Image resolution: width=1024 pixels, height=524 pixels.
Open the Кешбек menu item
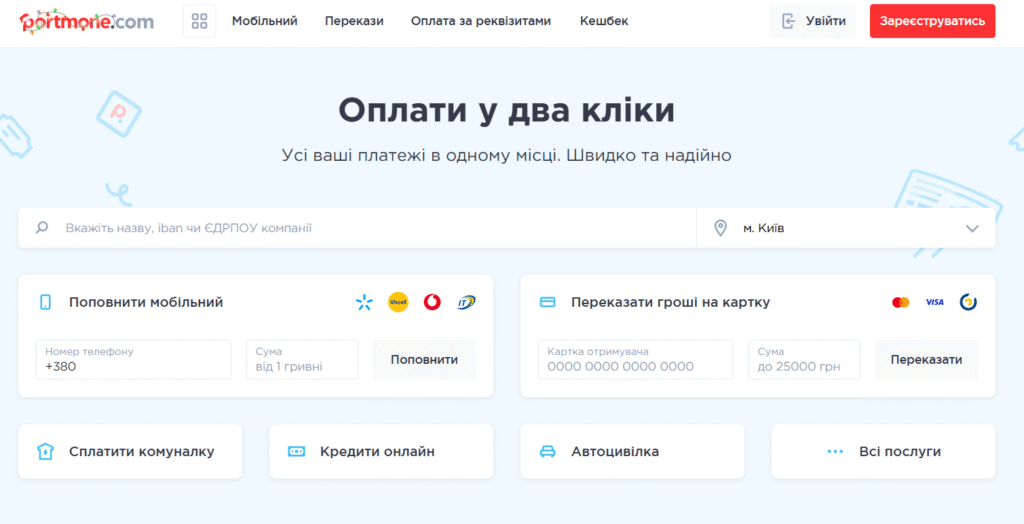pos(604,21)
